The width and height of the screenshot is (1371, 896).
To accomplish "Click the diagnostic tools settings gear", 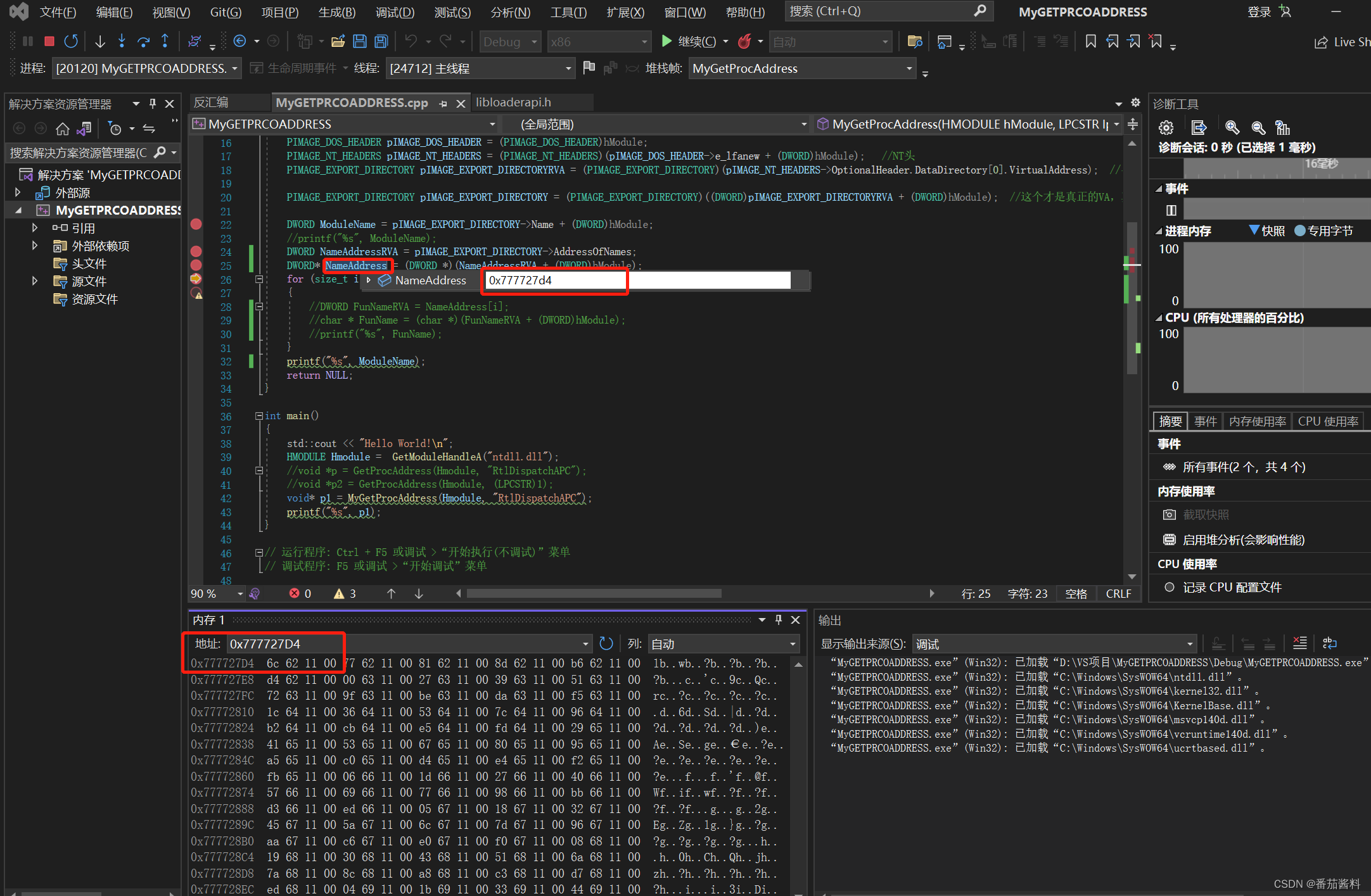I will (x=1166, y=128).
